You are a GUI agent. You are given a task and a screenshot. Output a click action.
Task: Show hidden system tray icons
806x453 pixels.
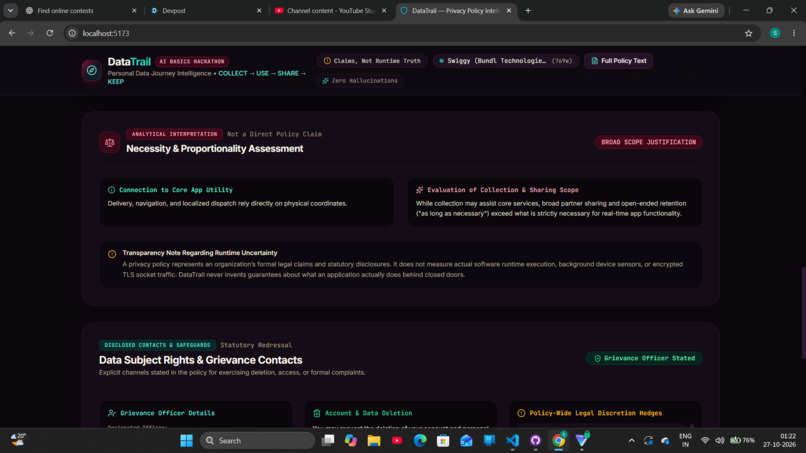(632, 441)
